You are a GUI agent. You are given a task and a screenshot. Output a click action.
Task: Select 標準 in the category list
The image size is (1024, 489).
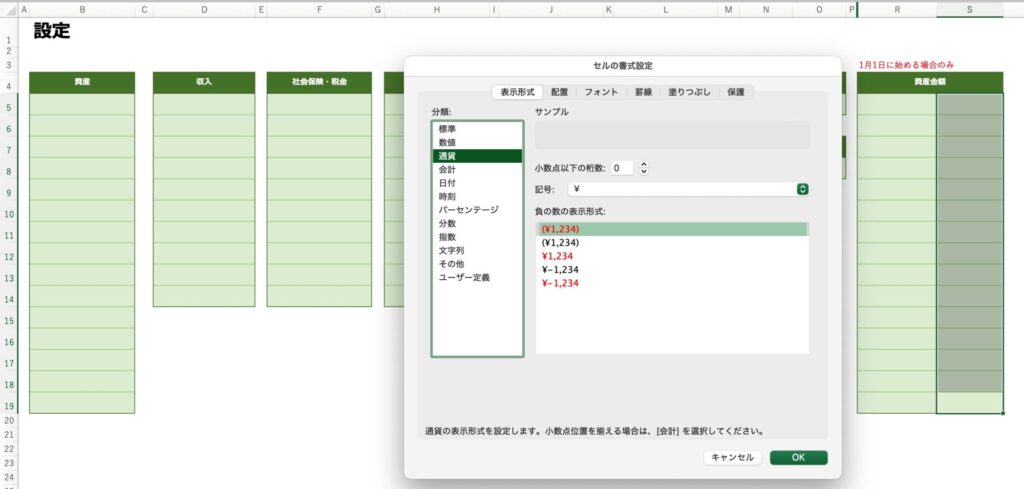pos(447,129)
